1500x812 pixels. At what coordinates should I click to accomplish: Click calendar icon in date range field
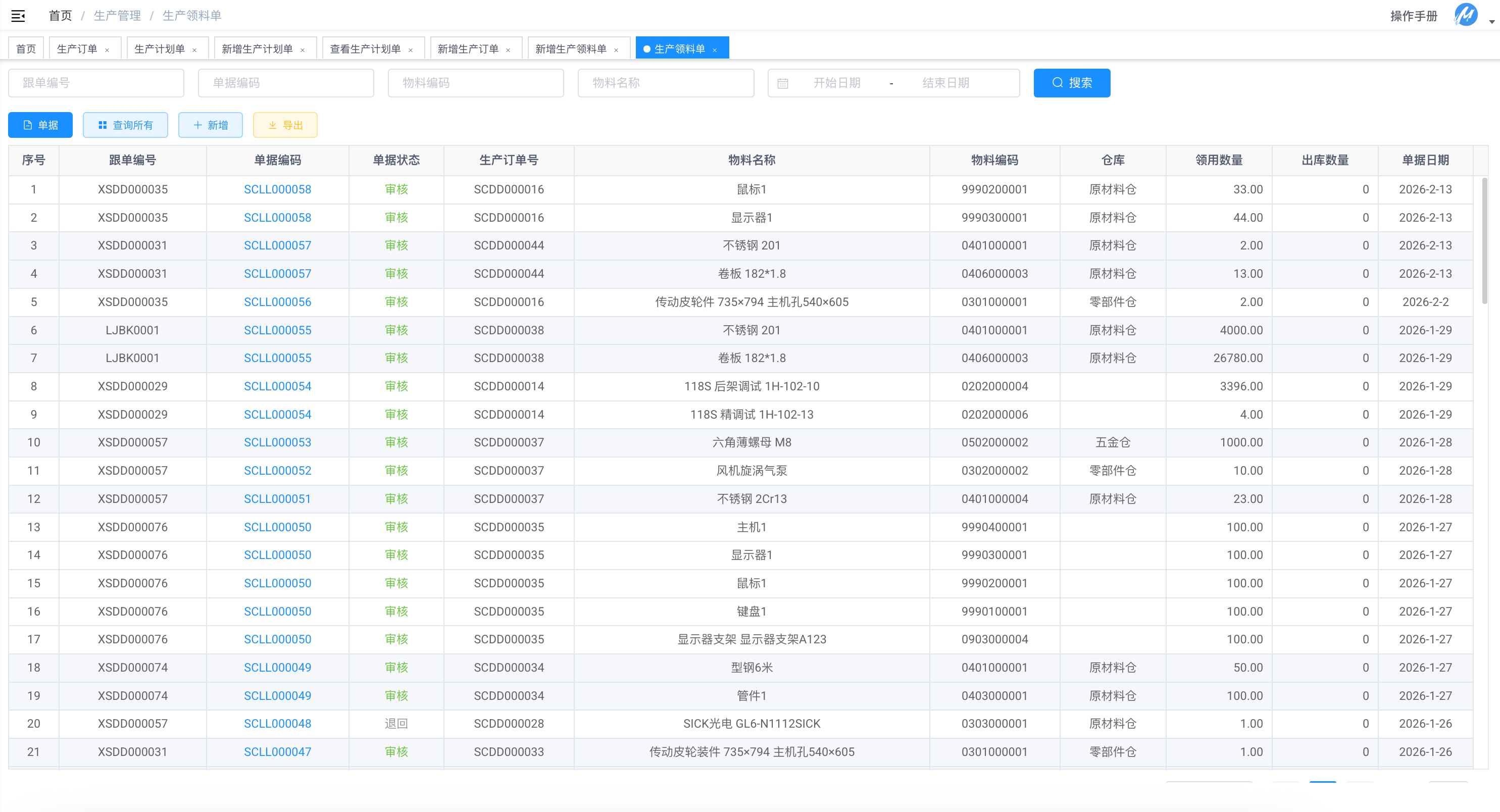point(783,83)
